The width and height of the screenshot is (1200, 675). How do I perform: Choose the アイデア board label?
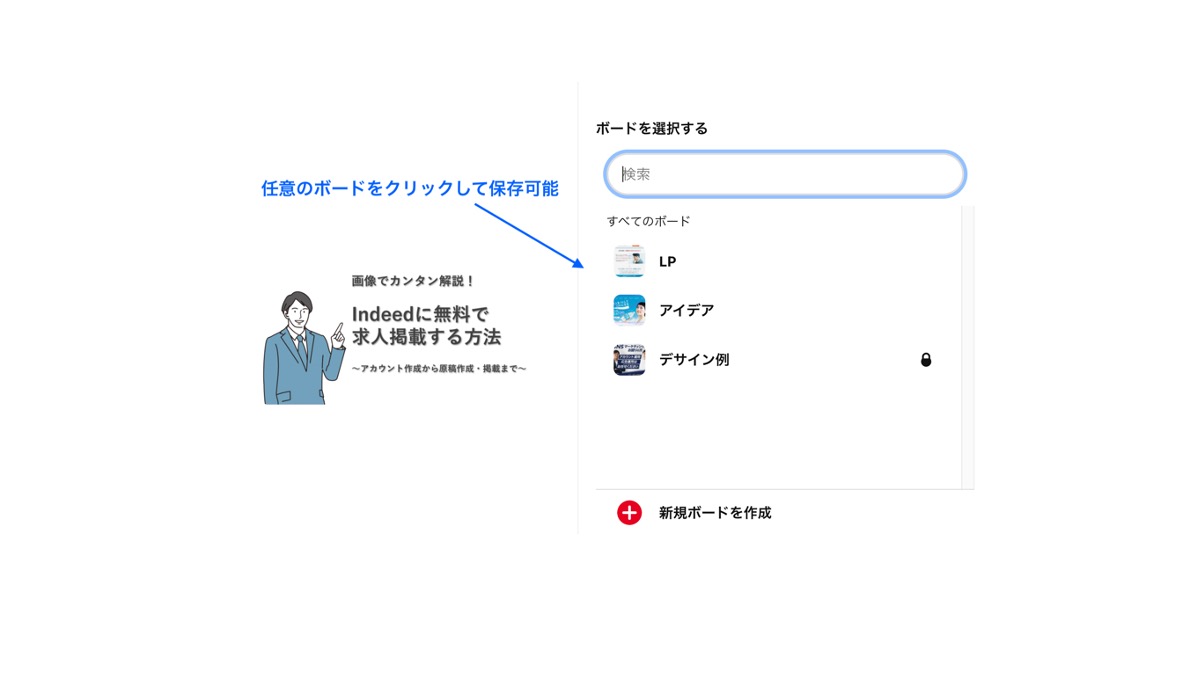[x=686, y=311]
